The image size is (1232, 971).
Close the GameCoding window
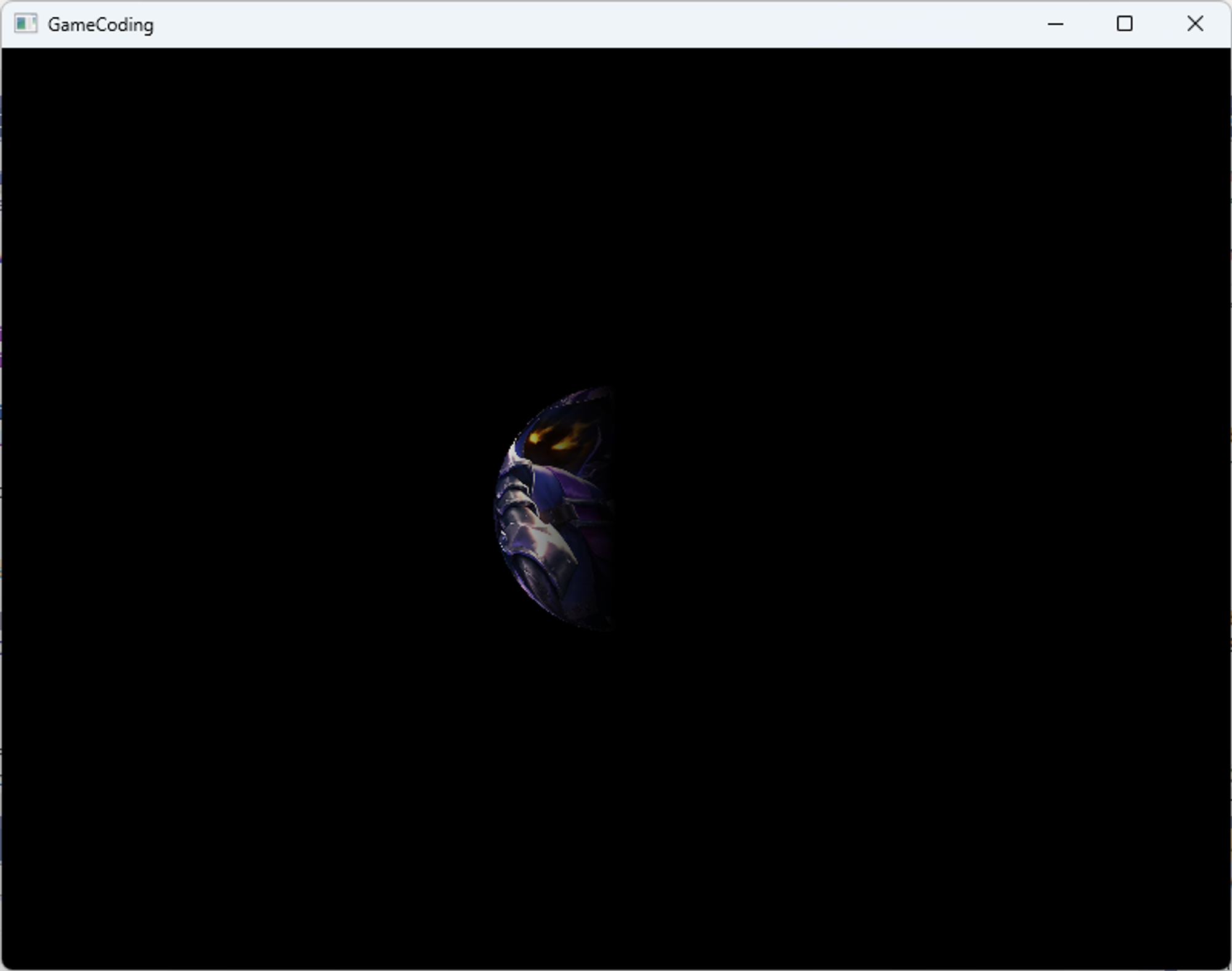pos(1195,24)
